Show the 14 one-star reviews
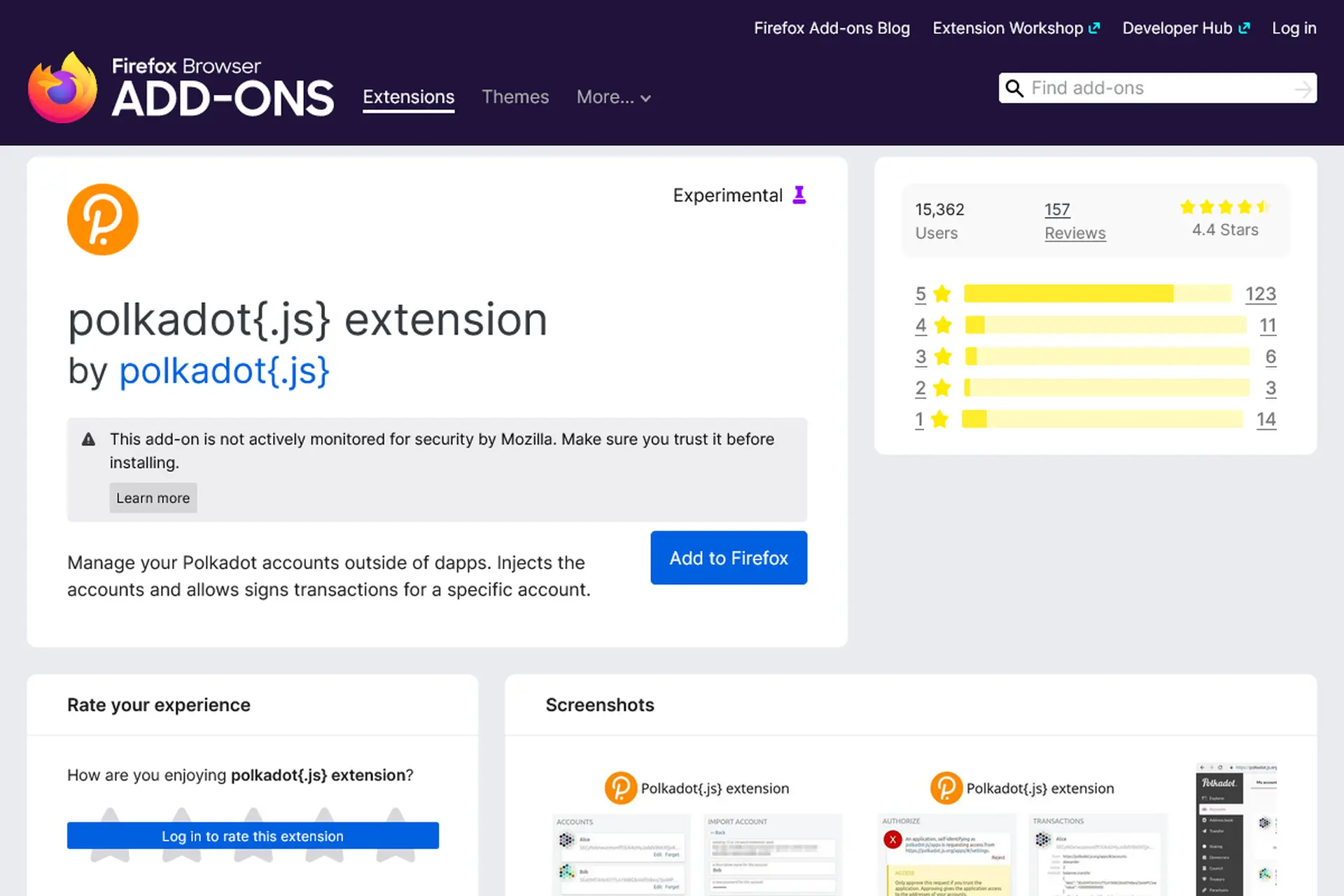Screen dimensions: 1344x896 tap(1266, 419)
